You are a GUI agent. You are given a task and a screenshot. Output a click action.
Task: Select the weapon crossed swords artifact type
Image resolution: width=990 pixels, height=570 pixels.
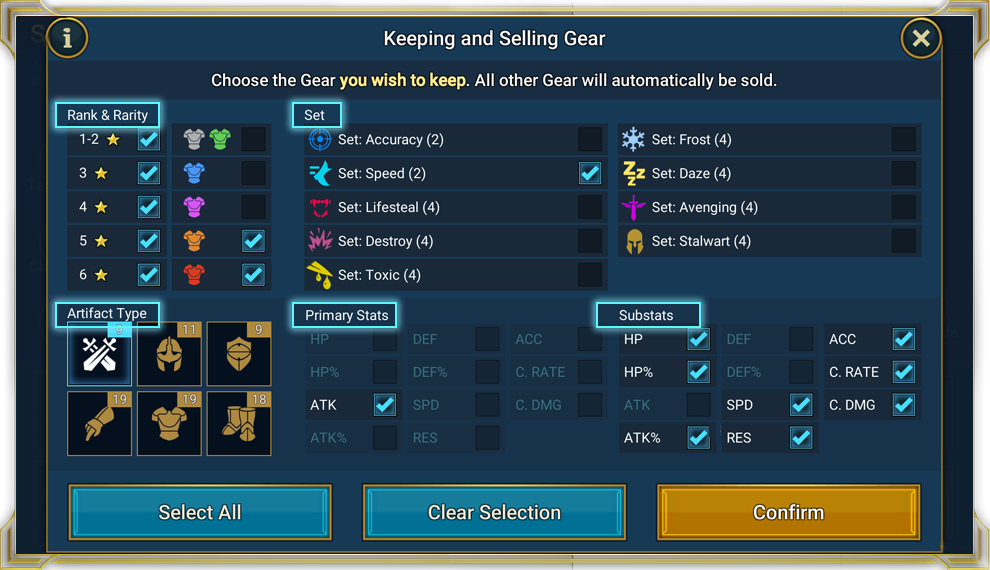pos(99,353)
